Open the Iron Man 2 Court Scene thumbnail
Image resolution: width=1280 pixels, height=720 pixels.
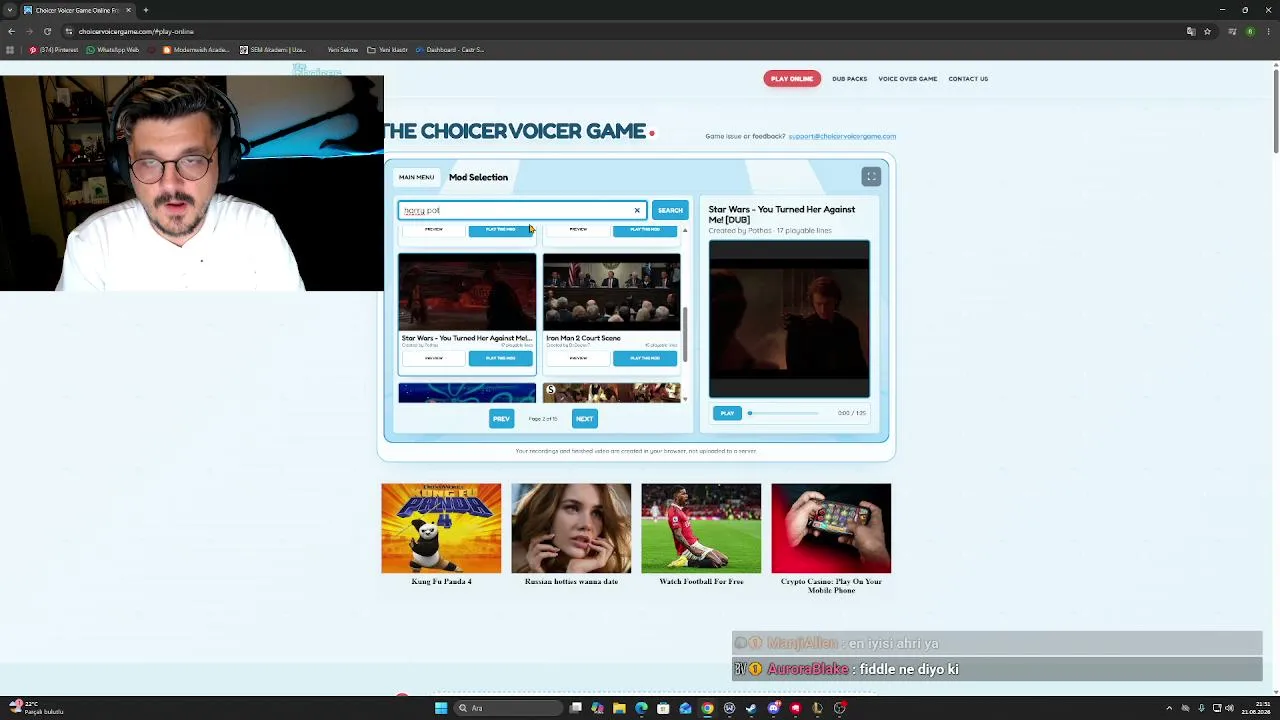point(611,292)
